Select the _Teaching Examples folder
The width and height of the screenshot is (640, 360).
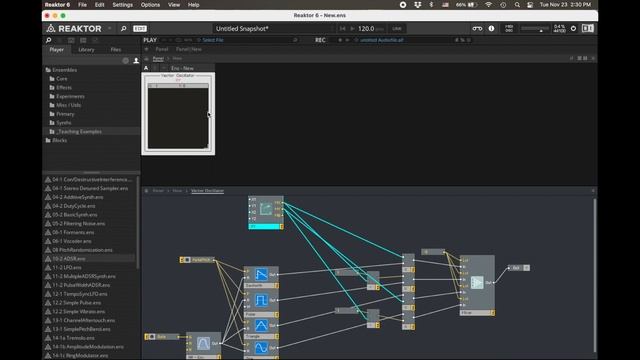(x=79, y=131)
